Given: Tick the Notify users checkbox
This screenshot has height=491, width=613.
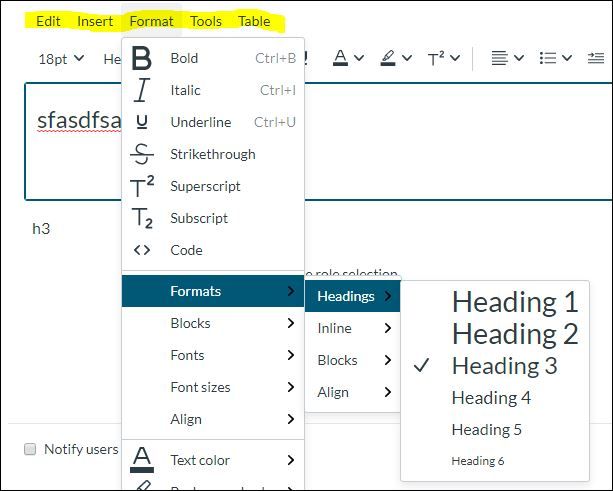Looking at the screenshot, I should [30, 449].
